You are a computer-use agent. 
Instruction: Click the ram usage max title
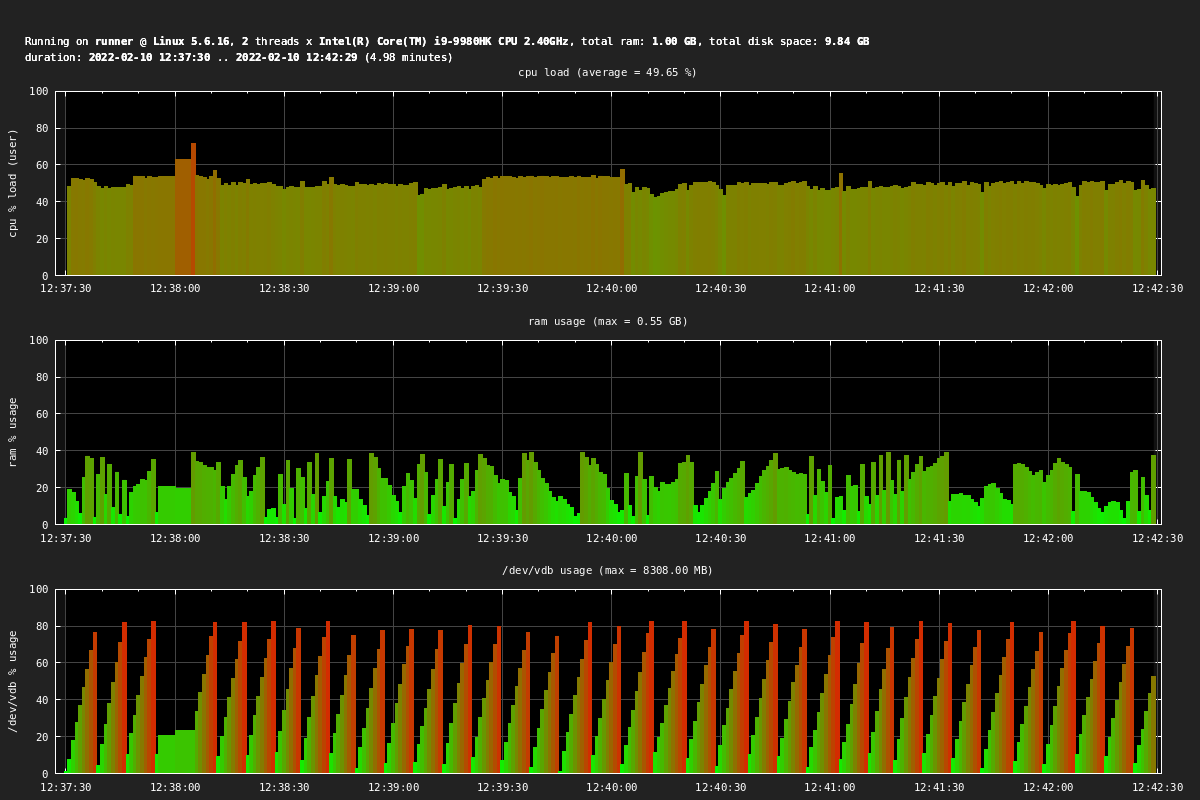pyautogui.click(x=607, y=322)
